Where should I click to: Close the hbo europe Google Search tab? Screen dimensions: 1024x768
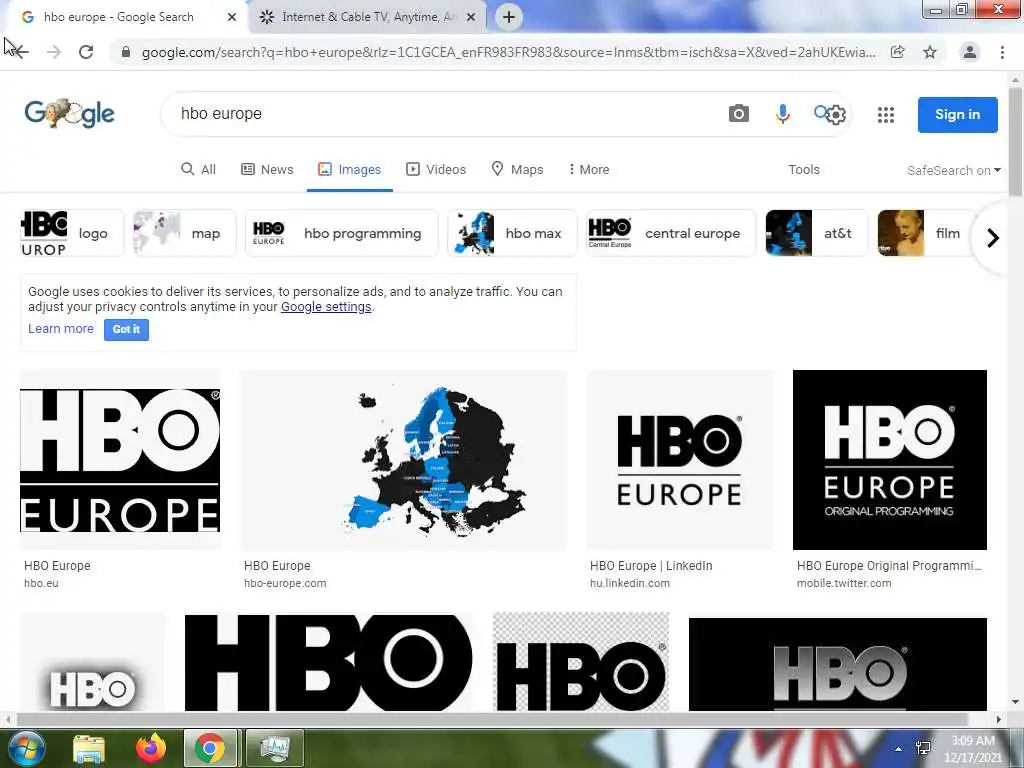(x=232, y=18)
